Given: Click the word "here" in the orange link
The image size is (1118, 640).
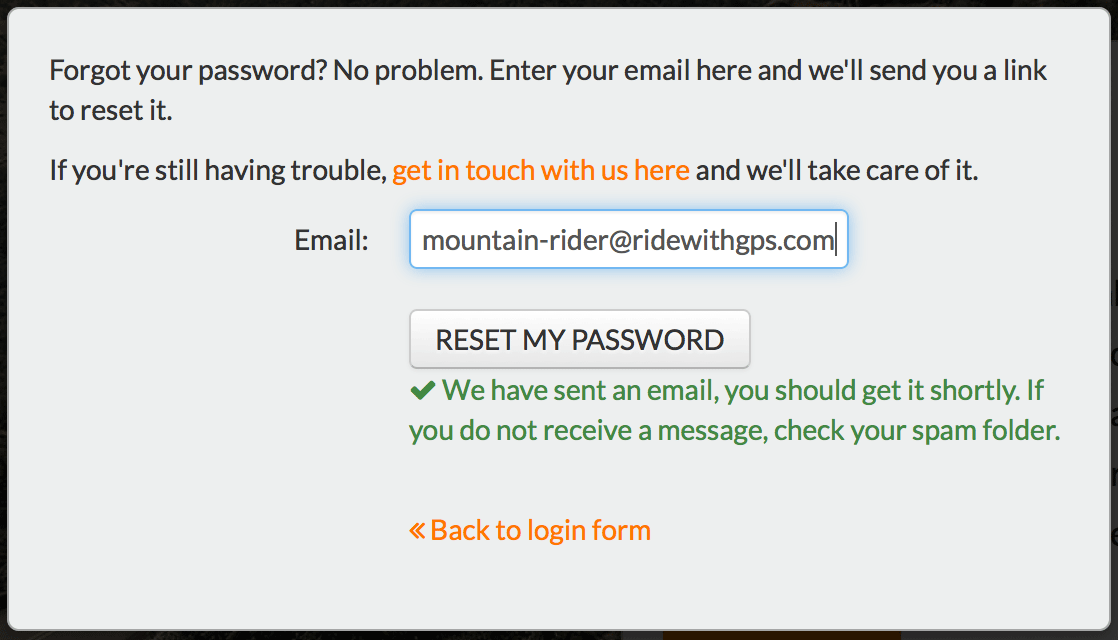Looking at the screenshot, I should click(662, 171).
